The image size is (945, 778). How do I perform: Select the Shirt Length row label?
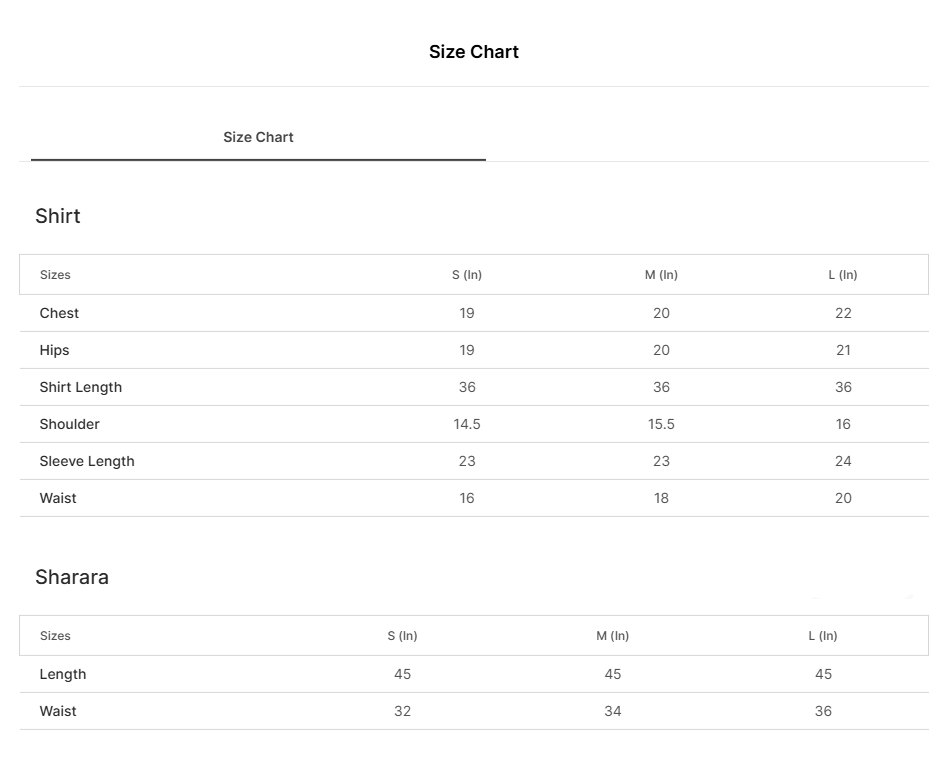tap(80, 387)
